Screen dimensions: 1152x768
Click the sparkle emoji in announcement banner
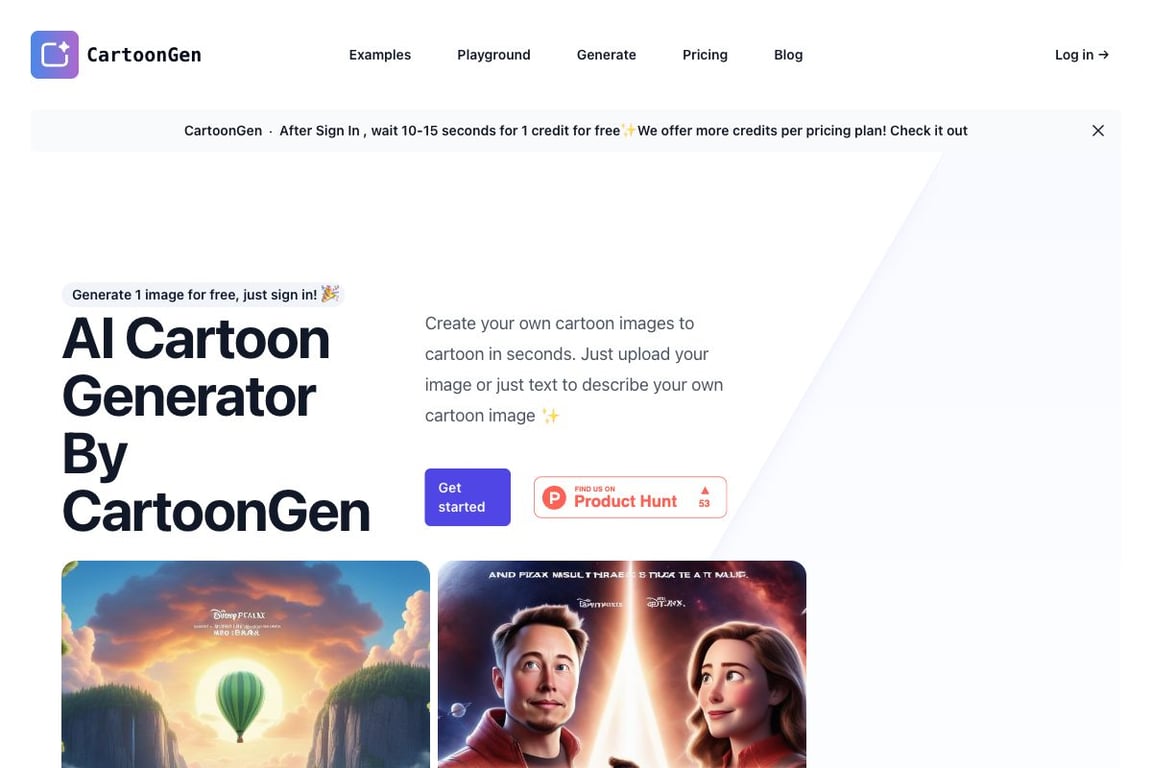point(629,131)
